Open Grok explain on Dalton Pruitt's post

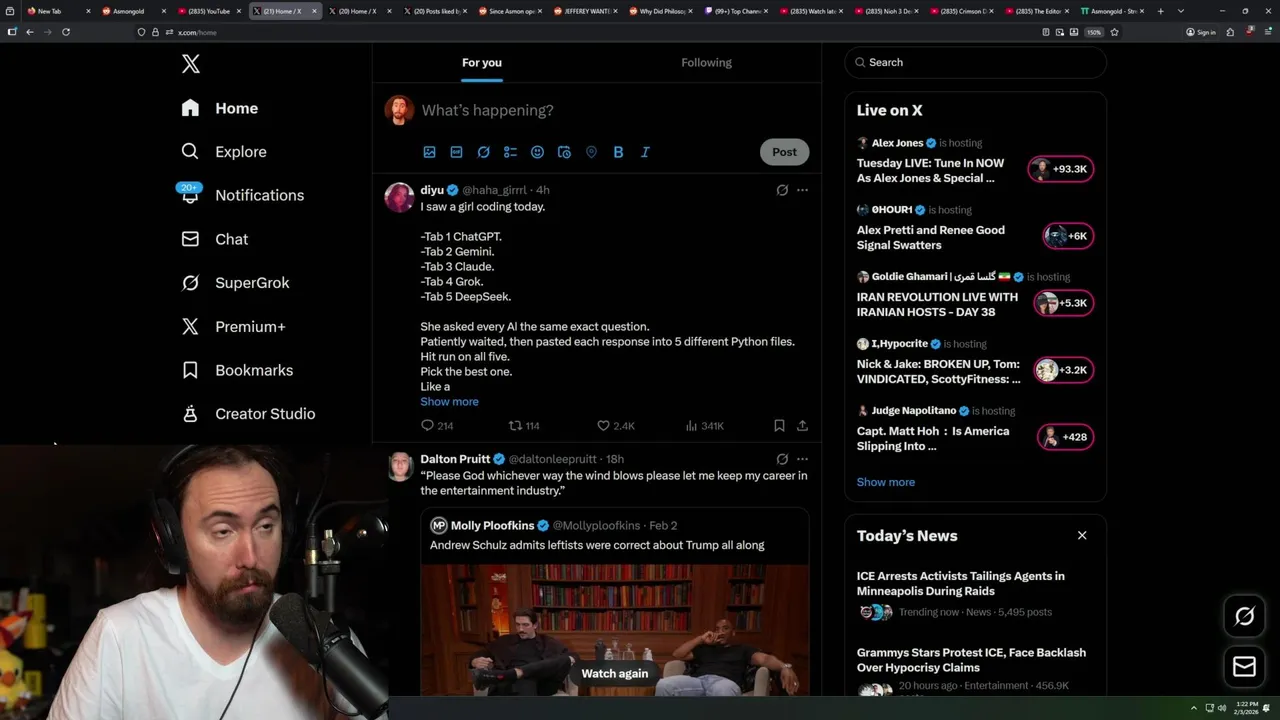click(782, 459)
